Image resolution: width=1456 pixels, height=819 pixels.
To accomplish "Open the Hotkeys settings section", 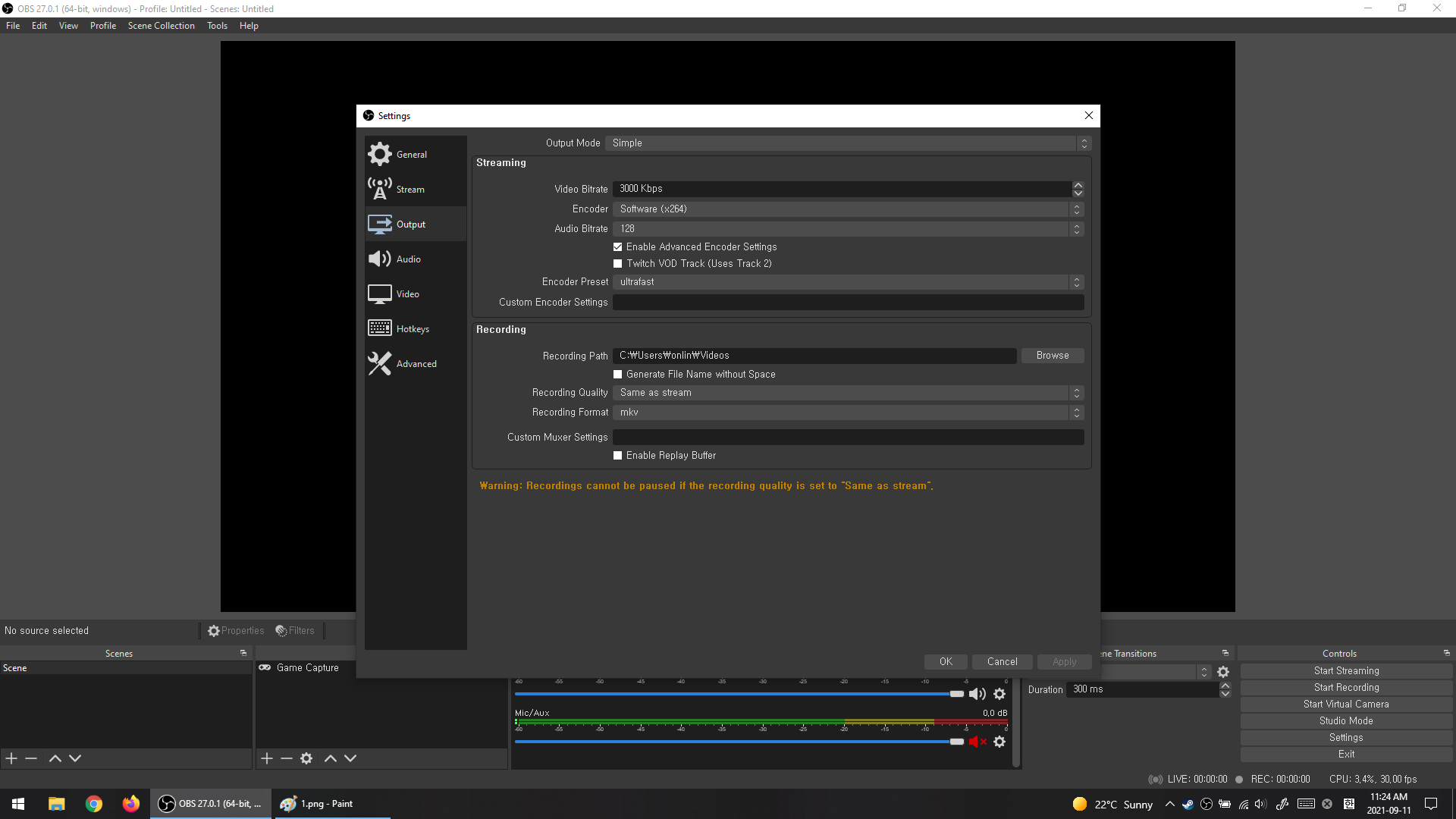I will (414, 329).
